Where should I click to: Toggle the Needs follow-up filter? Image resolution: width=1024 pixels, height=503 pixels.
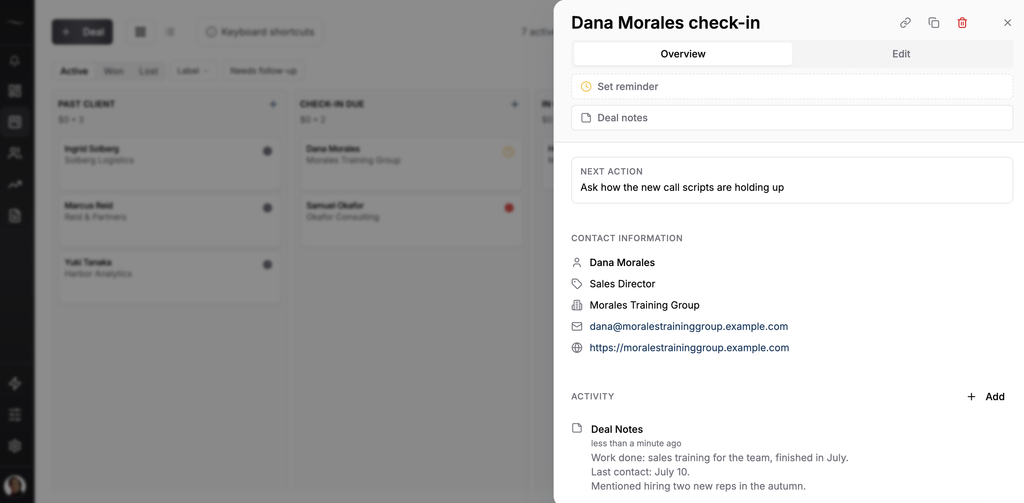coord(263,71)
